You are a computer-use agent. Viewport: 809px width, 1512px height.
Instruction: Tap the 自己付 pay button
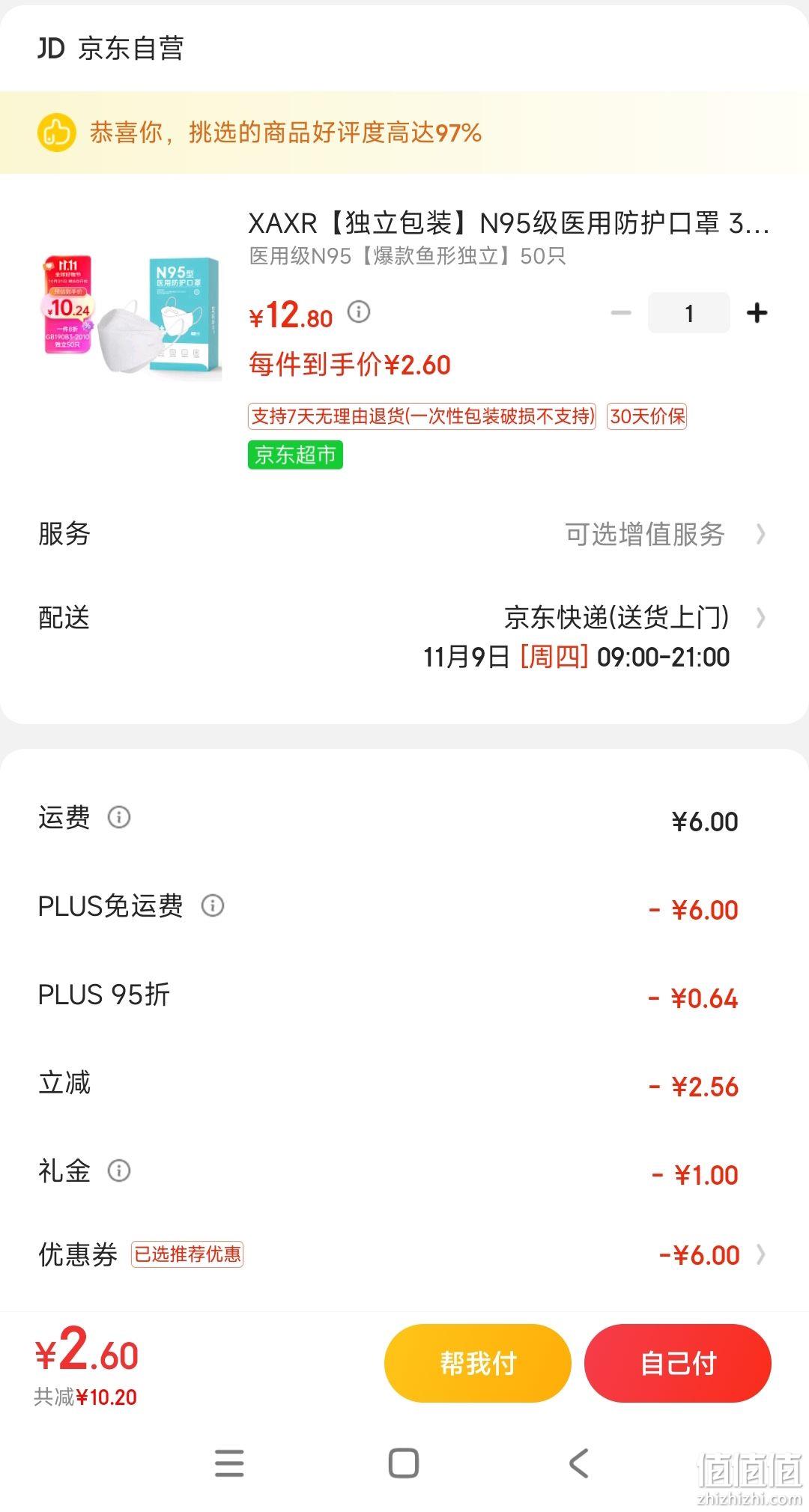tap(678, 1363)
